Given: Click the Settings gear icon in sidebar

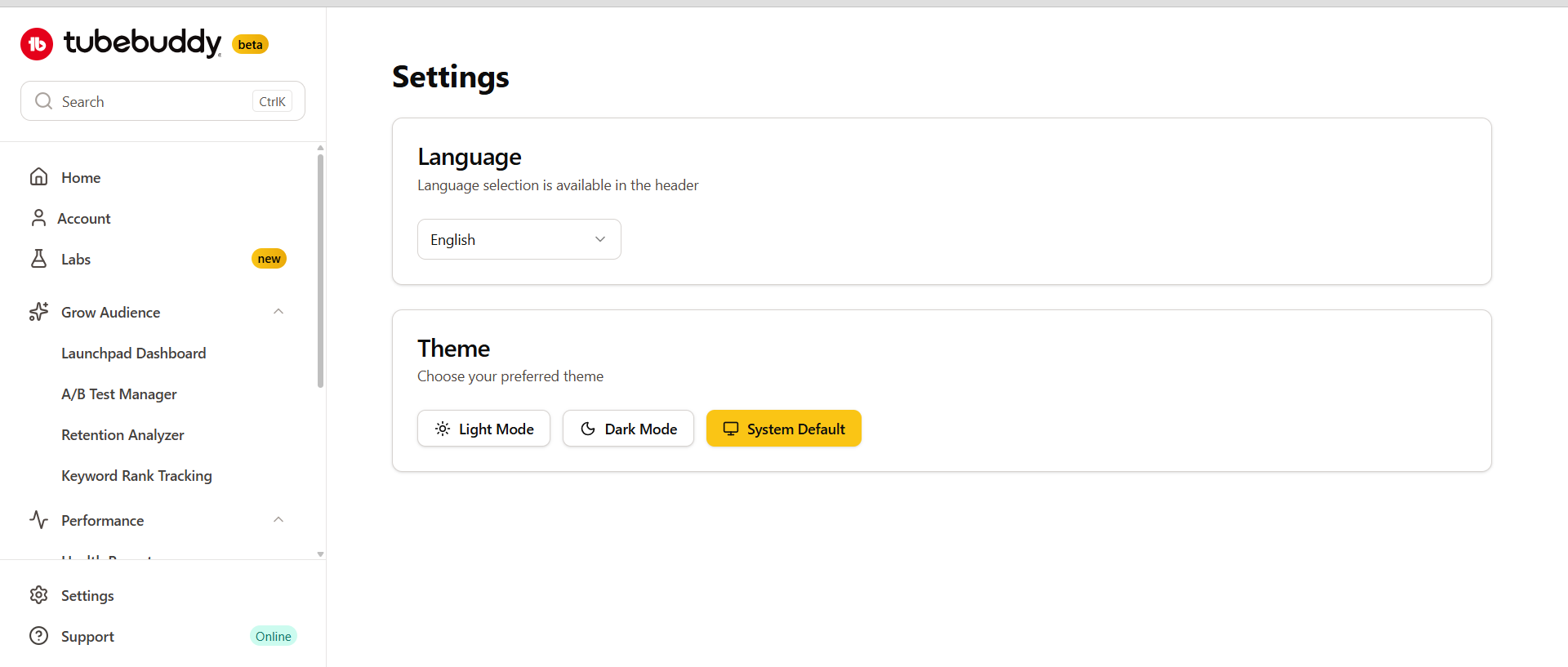Looking at the screenshot, I should click(38, 595).
